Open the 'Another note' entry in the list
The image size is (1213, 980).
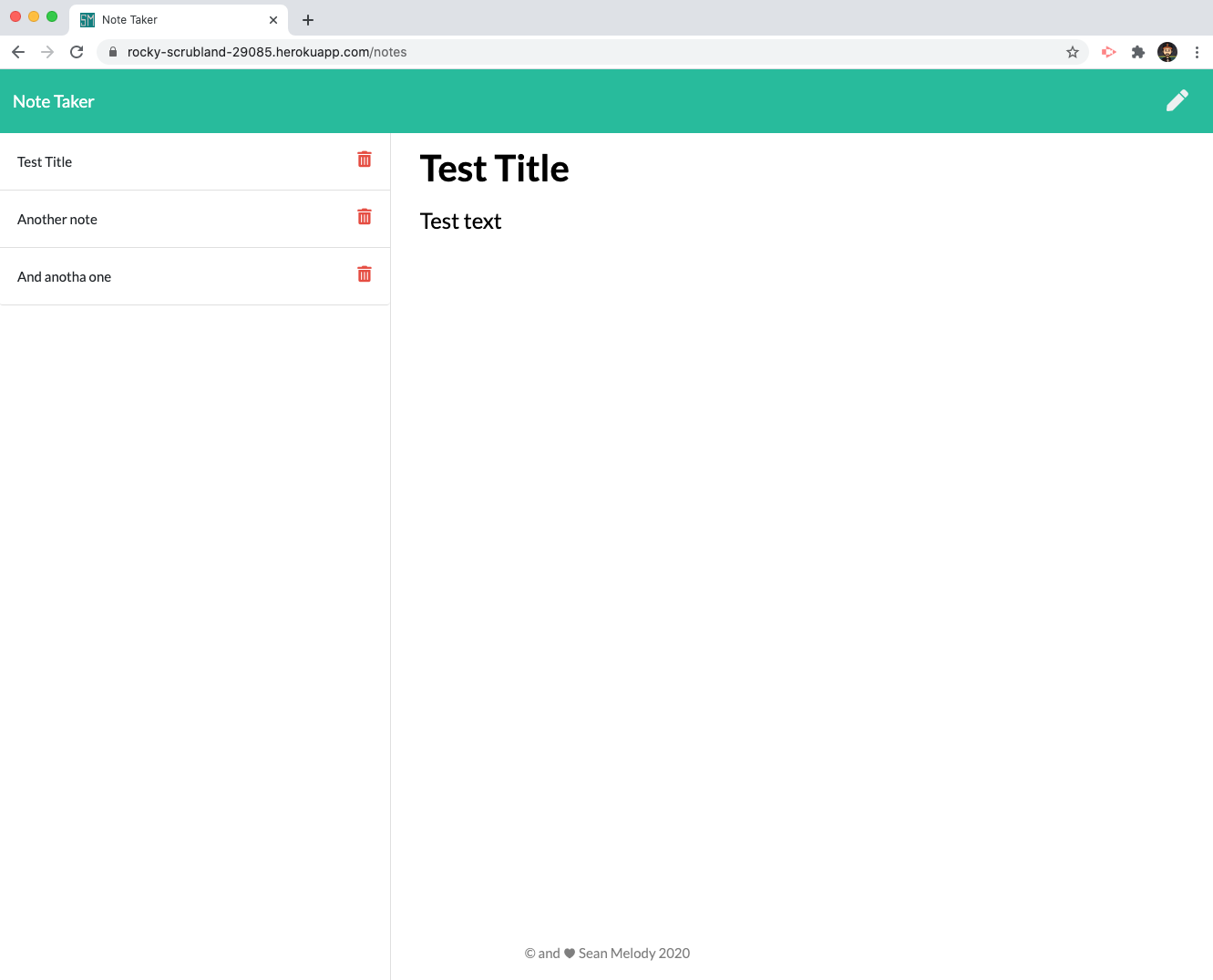pyautogui.click(x=57, y=219)
